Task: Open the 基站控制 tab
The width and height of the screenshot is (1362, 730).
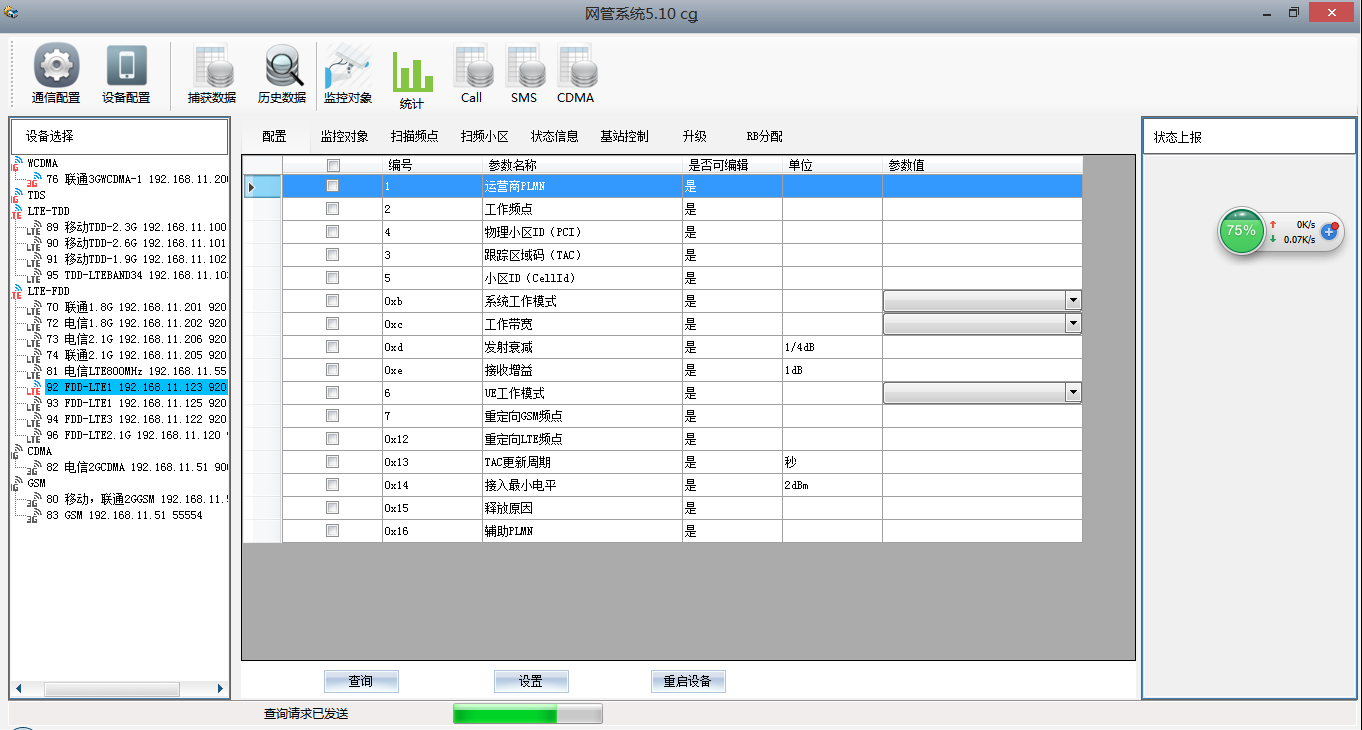Action: click(x=625, y=136)
